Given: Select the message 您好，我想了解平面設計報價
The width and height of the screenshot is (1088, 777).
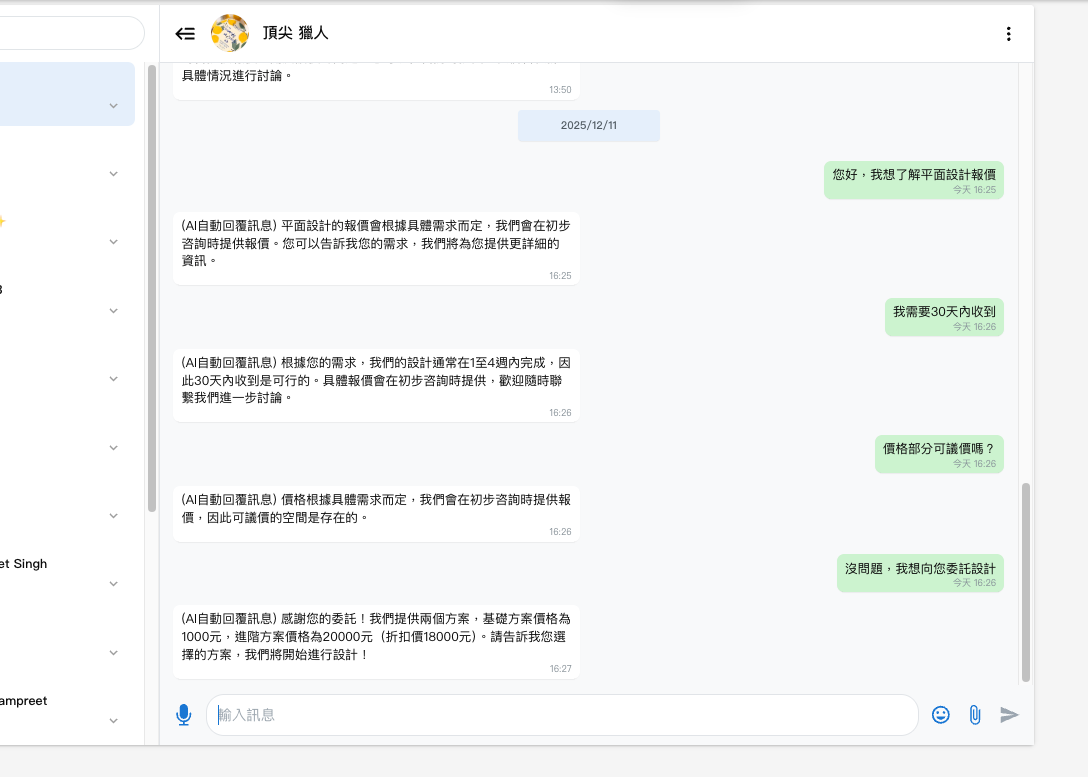Looking at the screenshot, I should point(914,180).
